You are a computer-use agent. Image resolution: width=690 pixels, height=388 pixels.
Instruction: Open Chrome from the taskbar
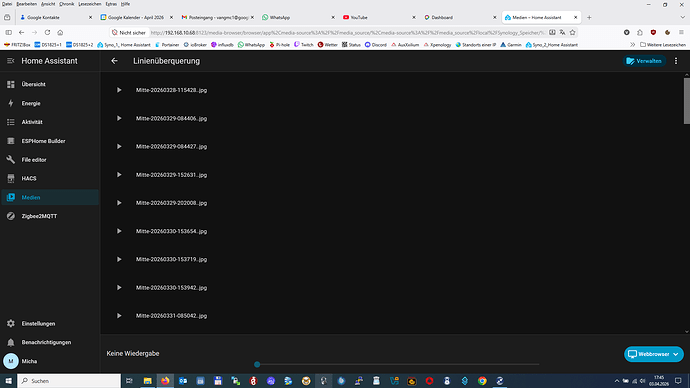(482, 381)
